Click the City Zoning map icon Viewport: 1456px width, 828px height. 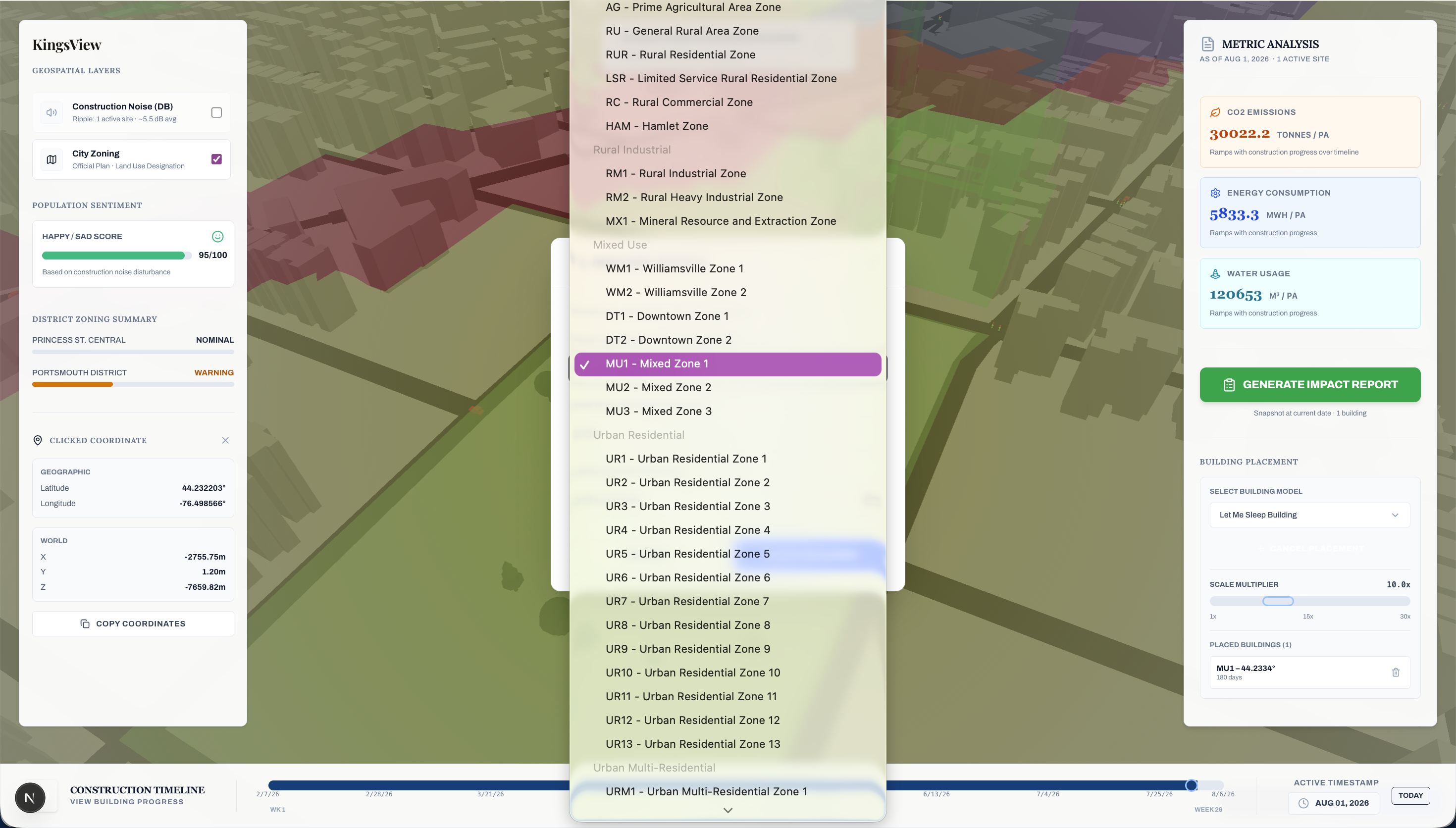coord(52,160)
